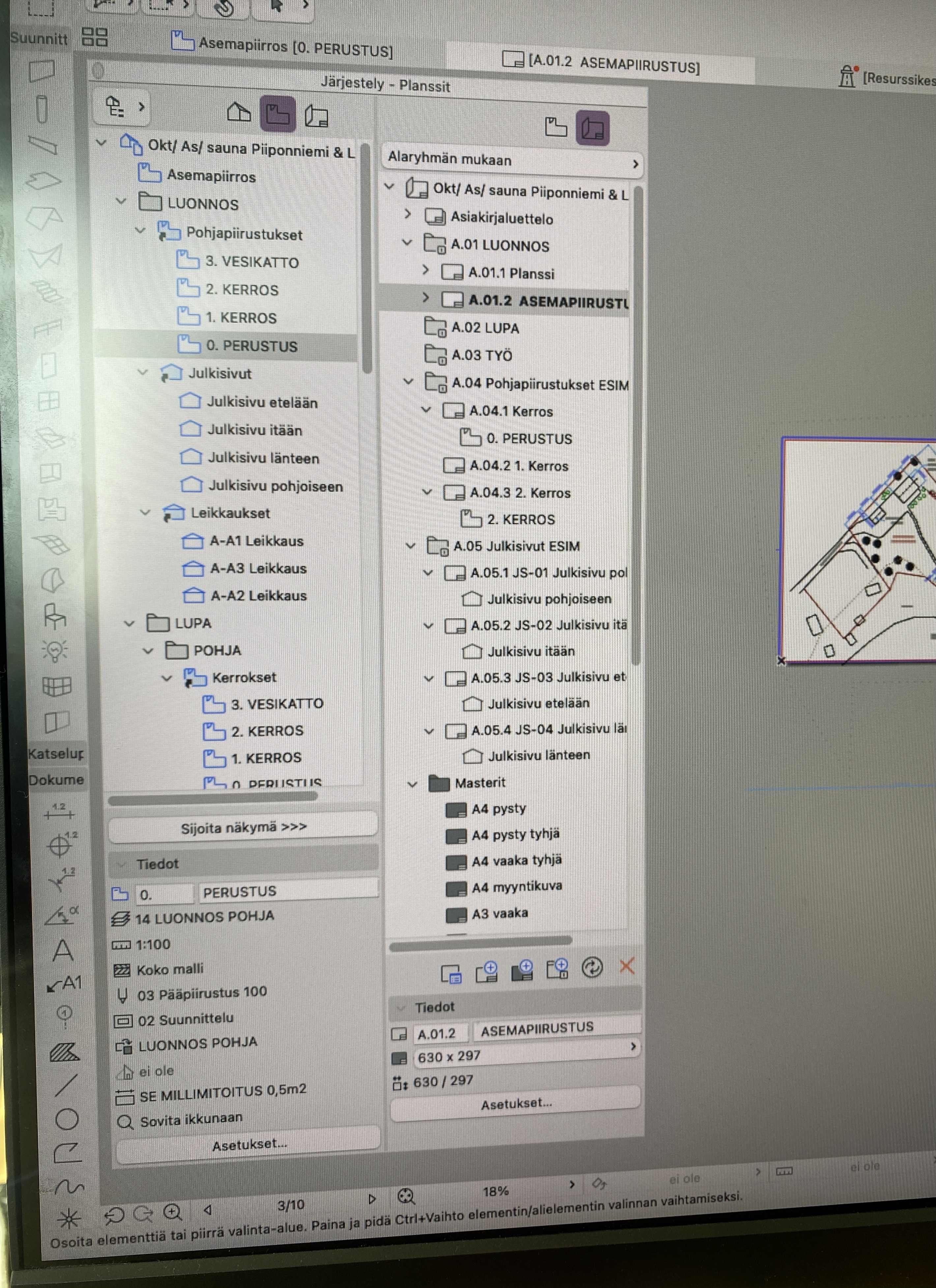The height and width of the screenshot is (1288, 936).
Task: Click Asetukset button under layout Tiedot
Action: click(x=515, y=1104)
